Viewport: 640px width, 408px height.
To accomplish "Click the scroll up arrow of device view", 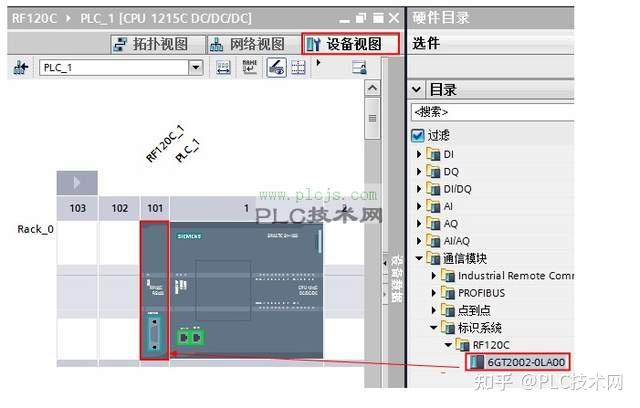I will [x=372, y=88].
